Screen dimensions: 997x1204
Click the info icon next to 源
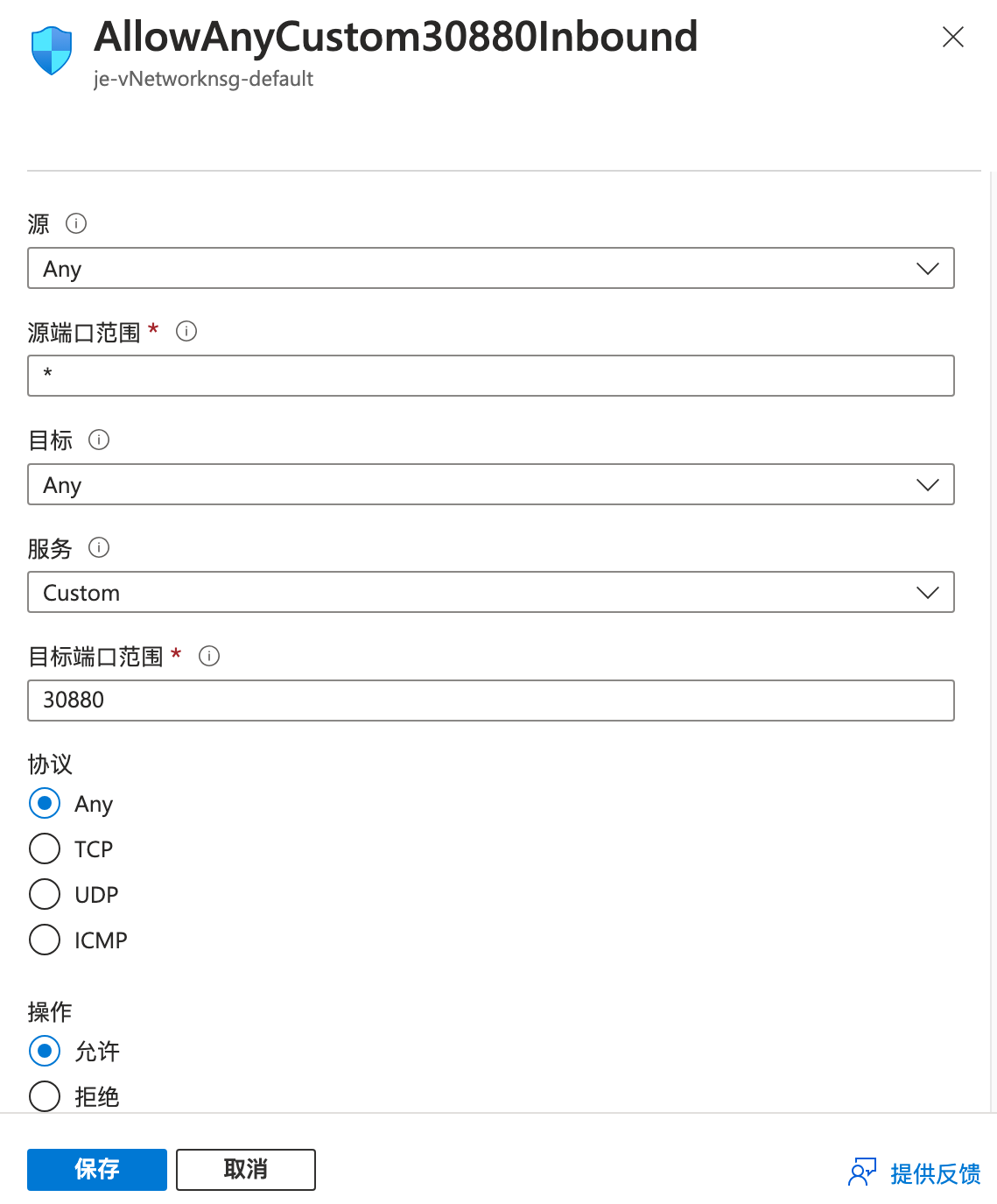(76, 223)
